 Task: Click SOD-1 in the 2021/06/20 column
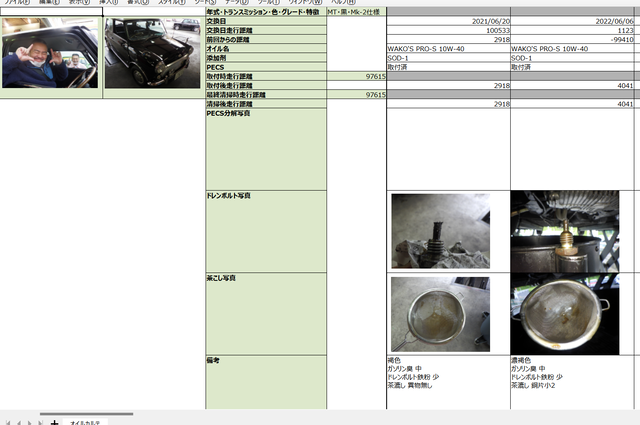tap(449, 58)
